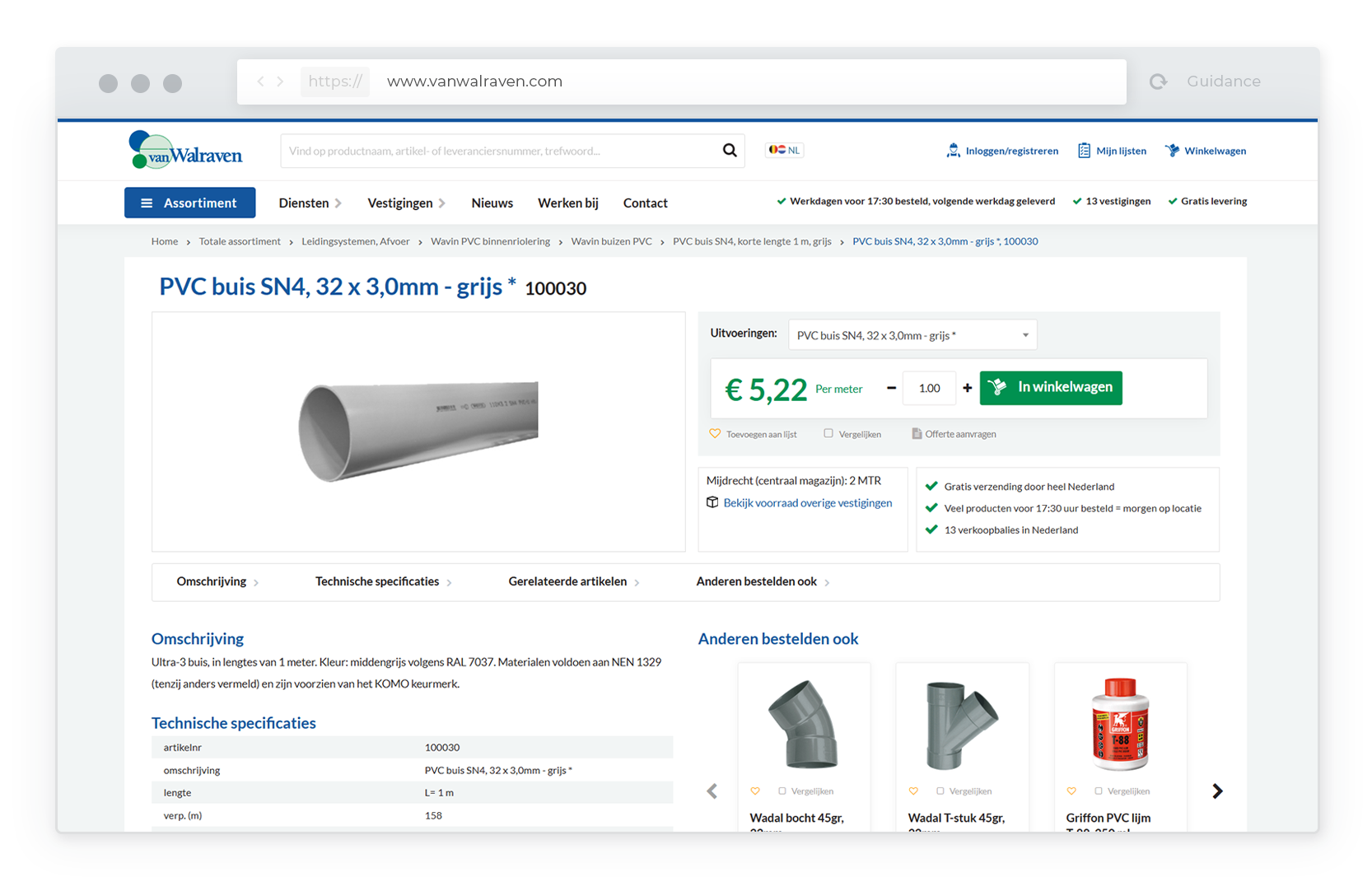
Task: Open Bekijk voorraad overige vestigingen link
Action: pyautogui.click(x=807, y=502)
